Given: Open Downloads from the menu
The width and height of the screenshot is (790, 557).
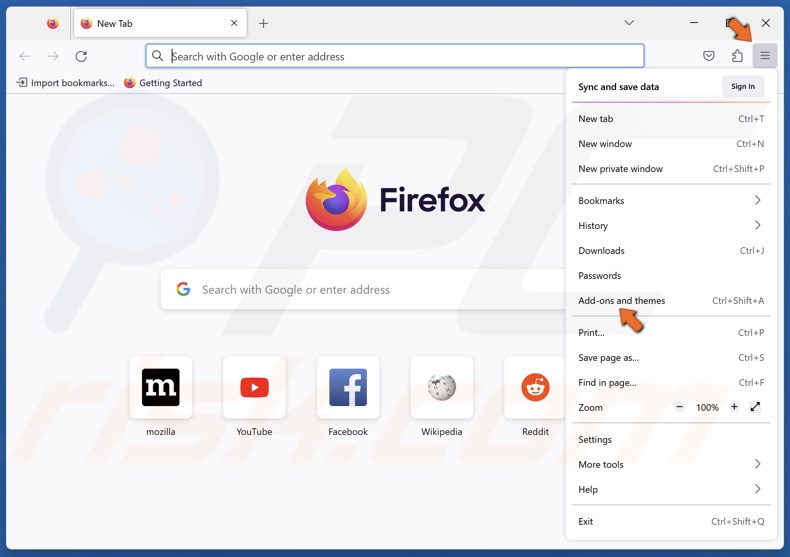Looking at the screenshot, I should coord(671,250).
